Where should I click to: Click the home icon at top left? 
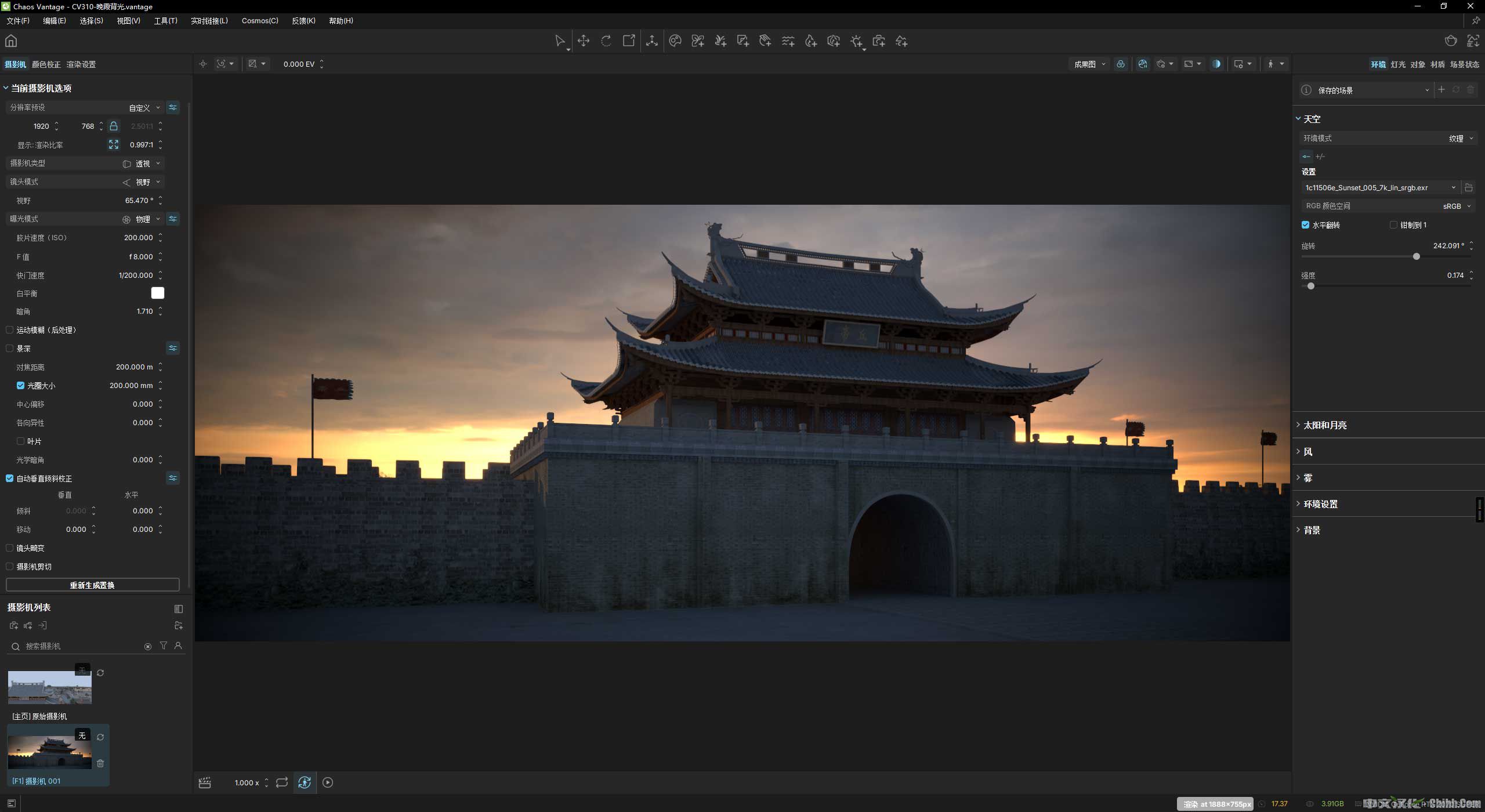pos(11,41)
